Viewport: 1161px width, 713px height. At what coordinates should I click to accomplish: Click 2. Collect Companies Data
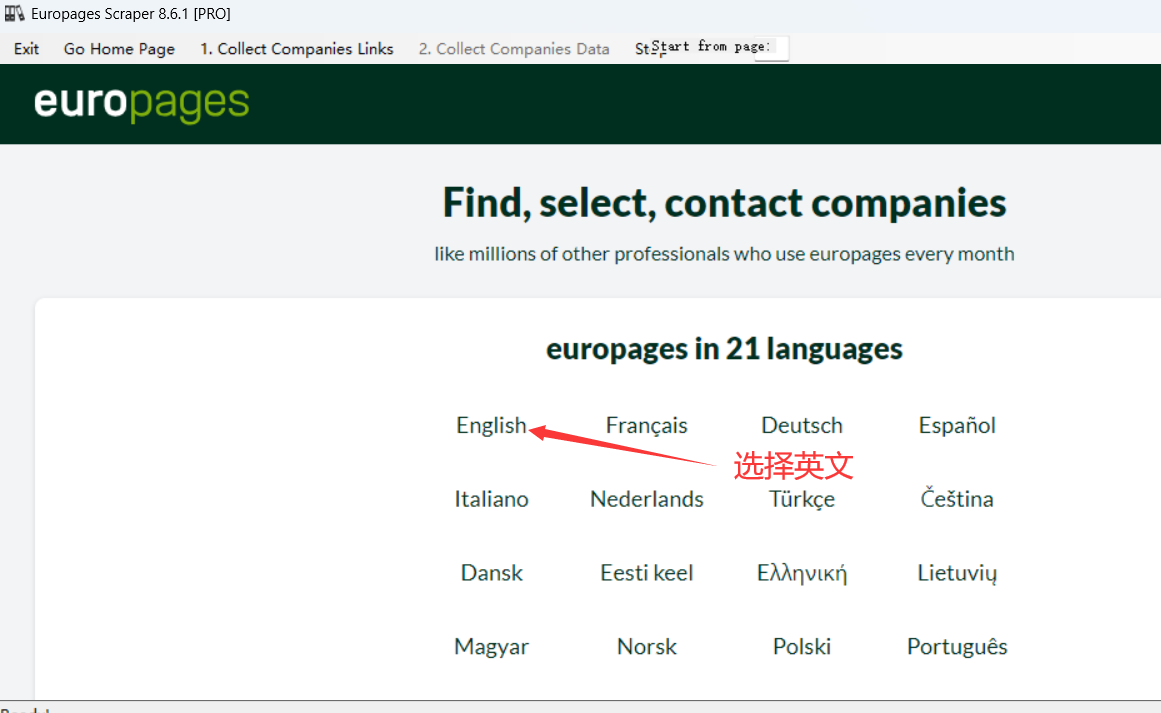pos(513,48)
